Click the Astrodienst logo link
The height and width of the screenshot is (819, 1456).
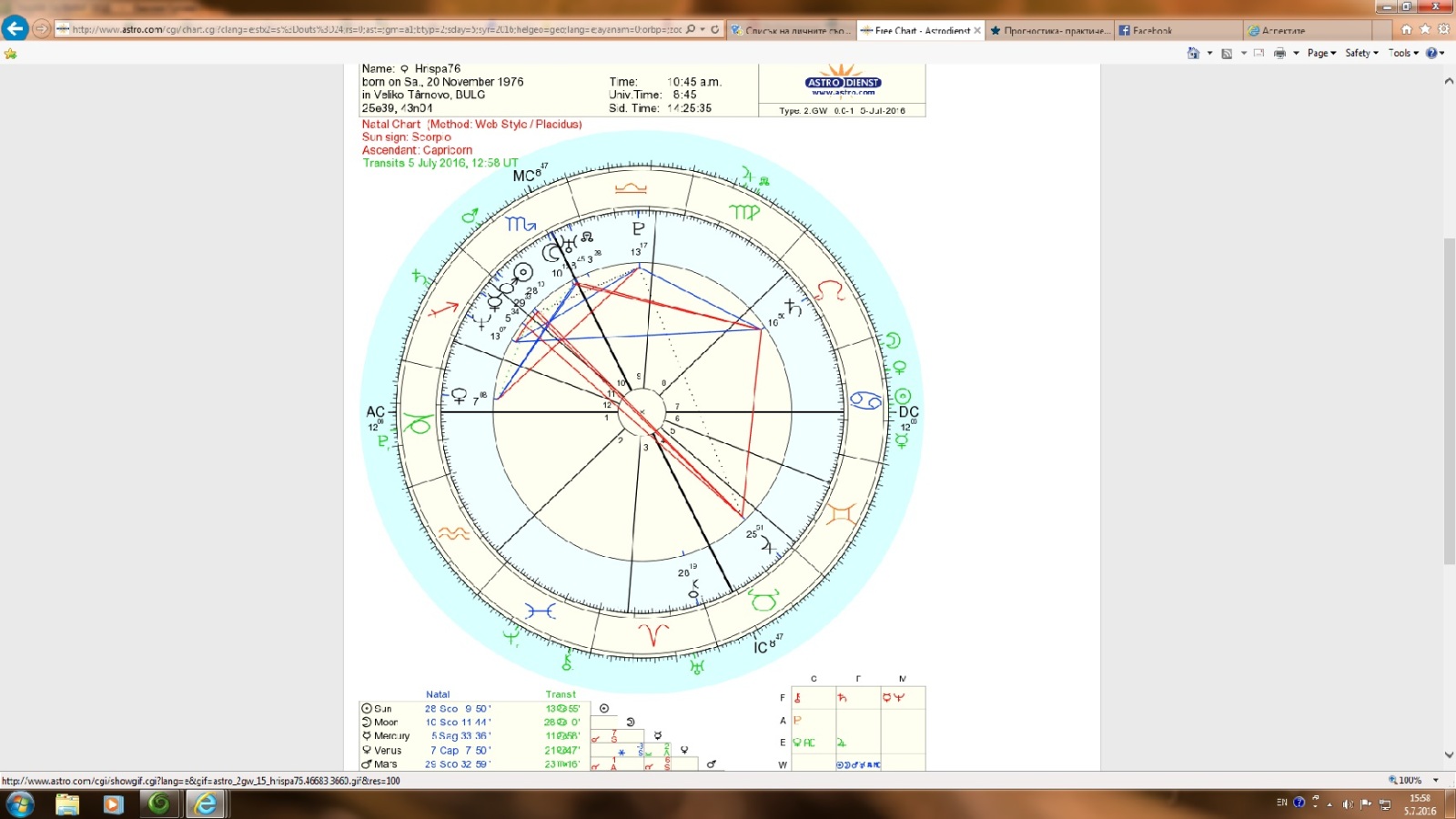point(843,84)
